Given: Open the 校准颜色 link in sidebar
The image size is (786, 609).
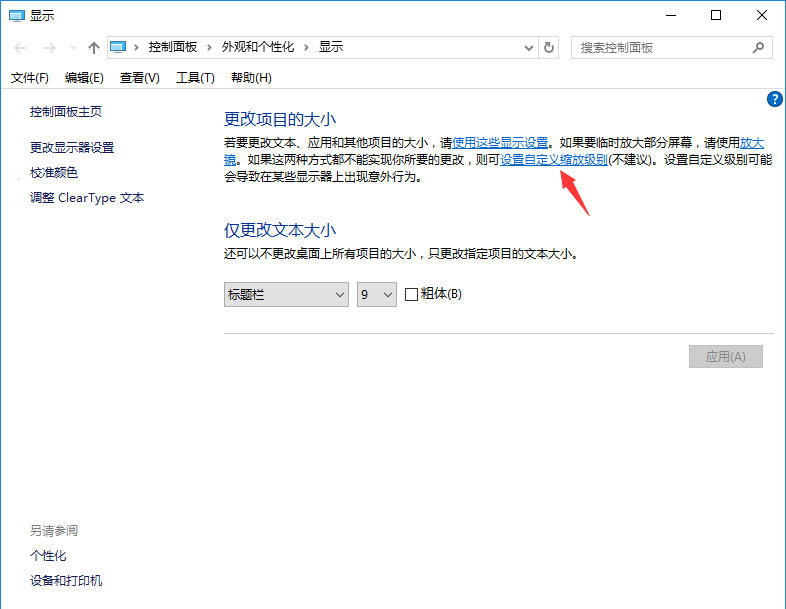Looking at the screenshot, I should coord(54,173).
